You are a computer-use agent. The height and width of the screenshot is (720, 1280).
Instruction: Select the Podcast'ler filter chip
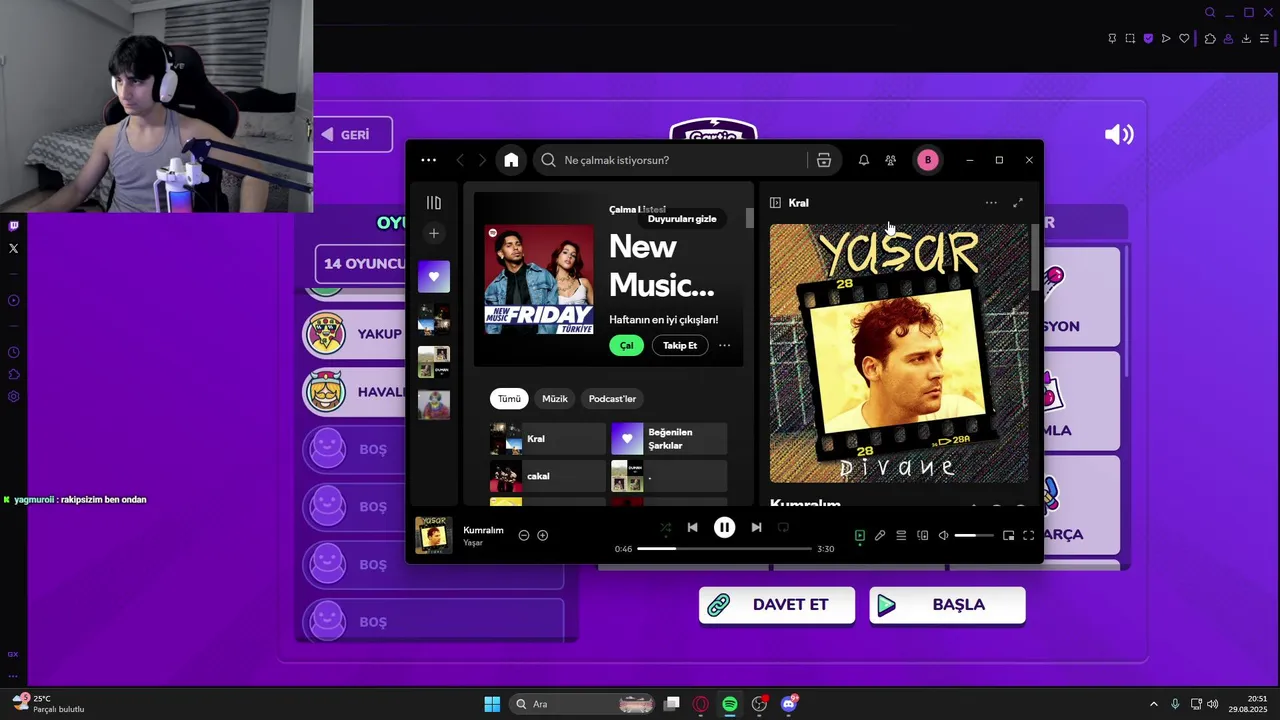pos(612,398)
